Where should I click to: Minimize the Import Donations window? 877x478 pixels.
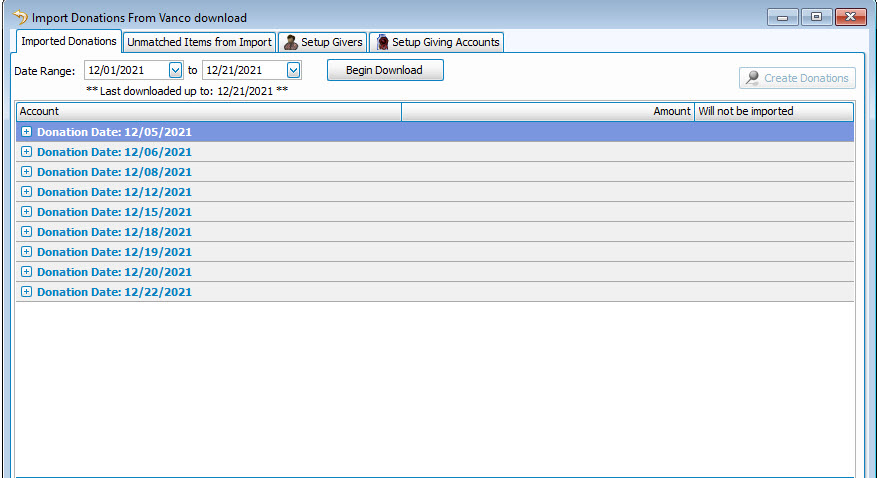tap(782, 17)
